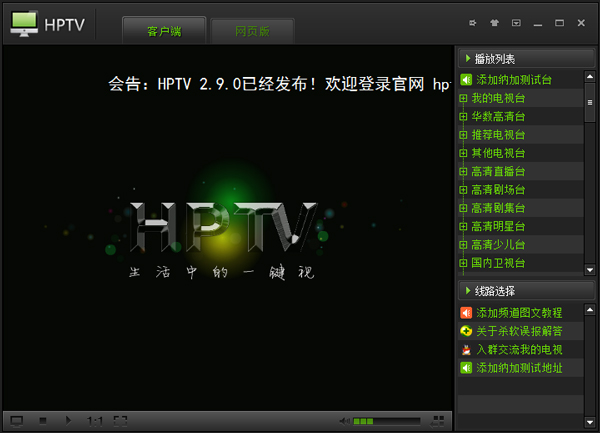This screenshot has width=600, height=433.
Task: Toggle the side panel grid icon
Action: [x=437, y=421]
